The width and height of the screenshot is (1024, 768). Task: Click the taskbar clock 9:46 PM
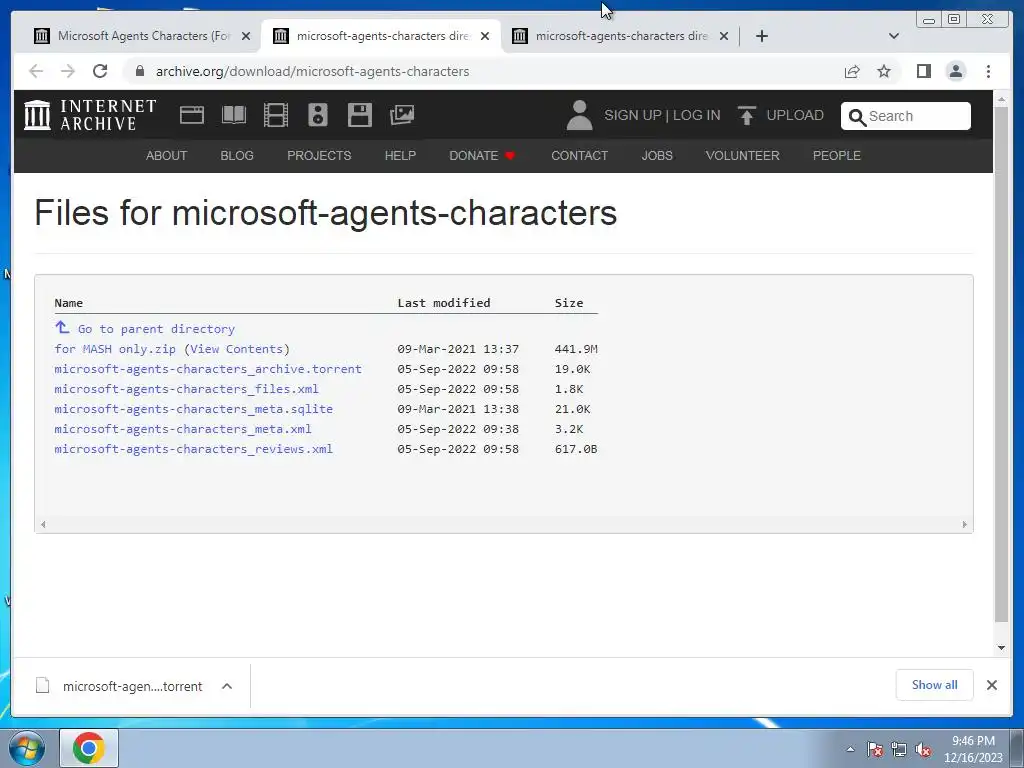[973, 741]
